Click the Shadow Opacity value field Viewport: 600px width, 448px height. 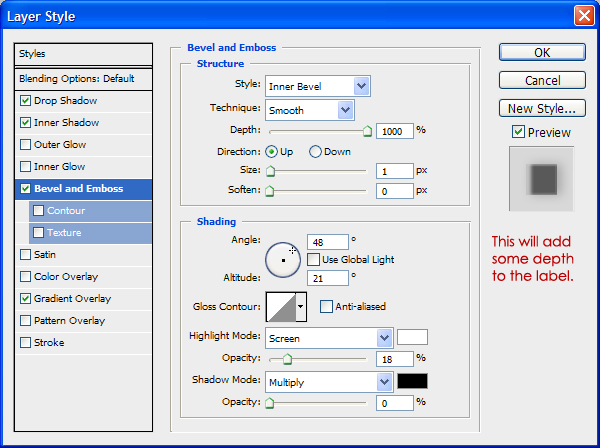point(395,403)
